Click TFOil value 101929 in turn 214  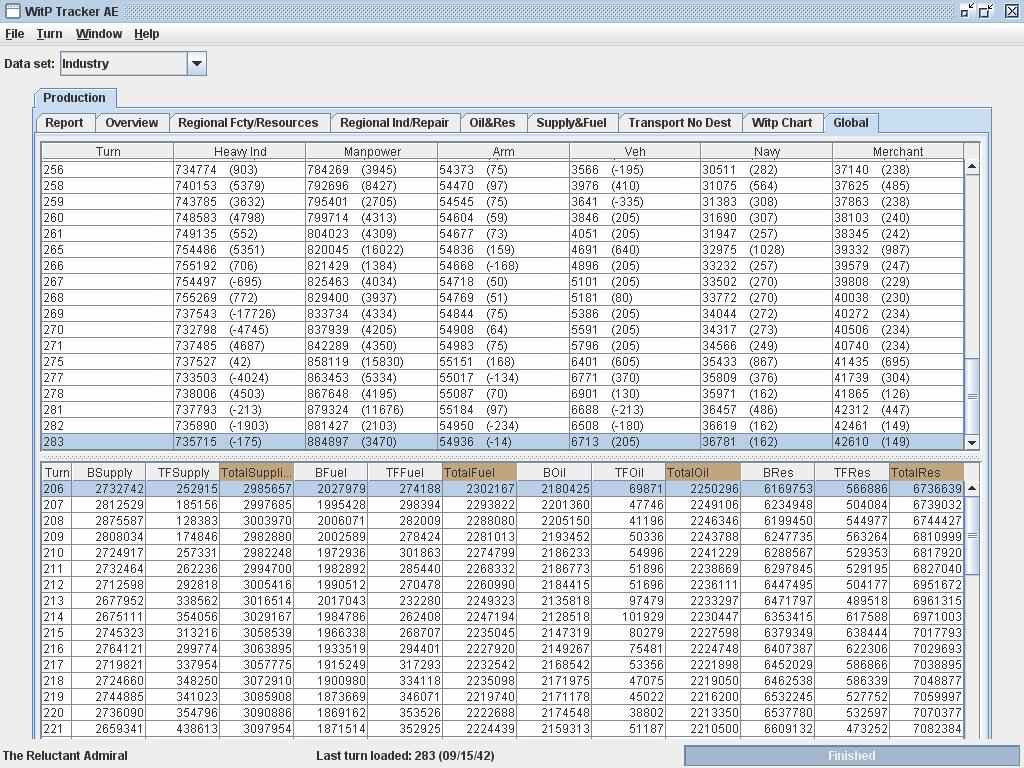(628, 617)
